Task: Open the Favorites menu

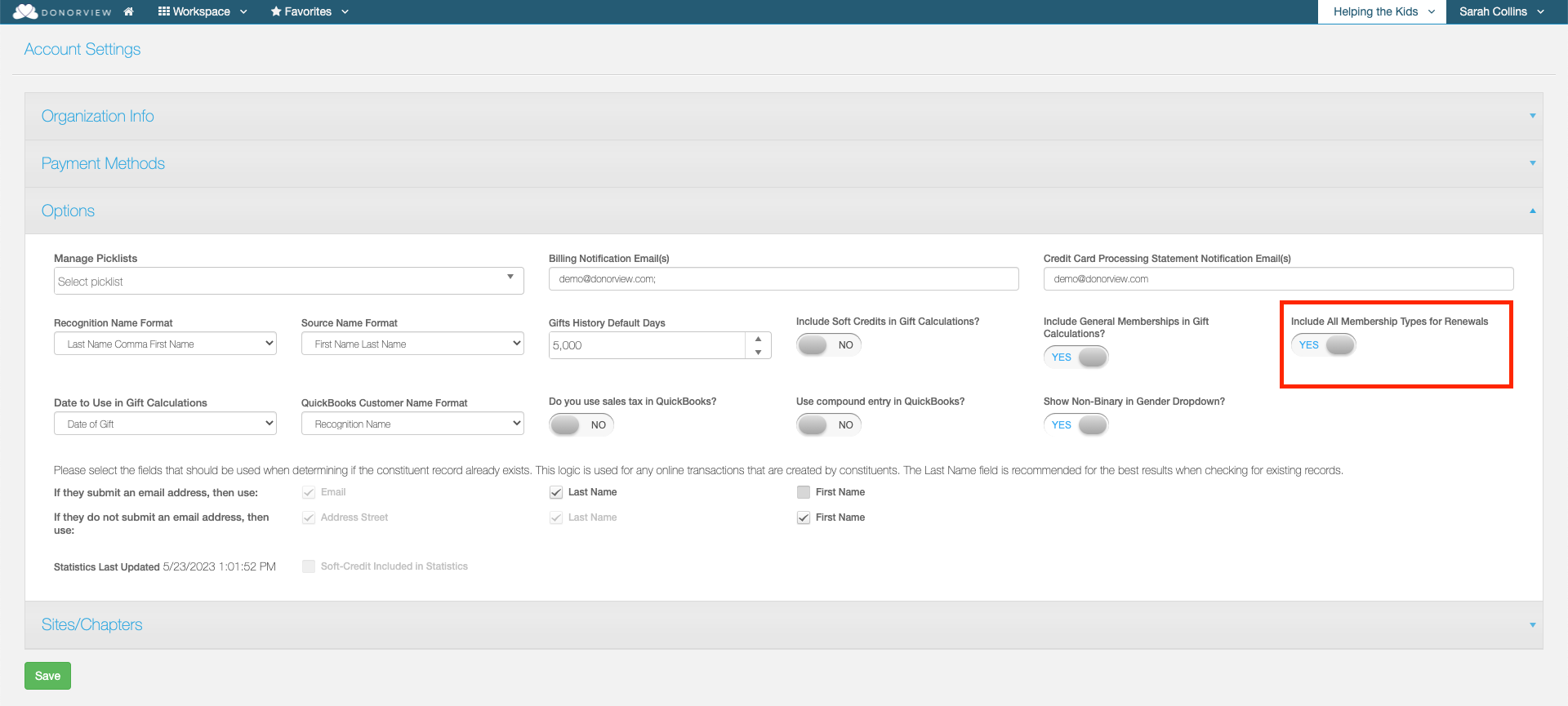Action: point(310,11)
